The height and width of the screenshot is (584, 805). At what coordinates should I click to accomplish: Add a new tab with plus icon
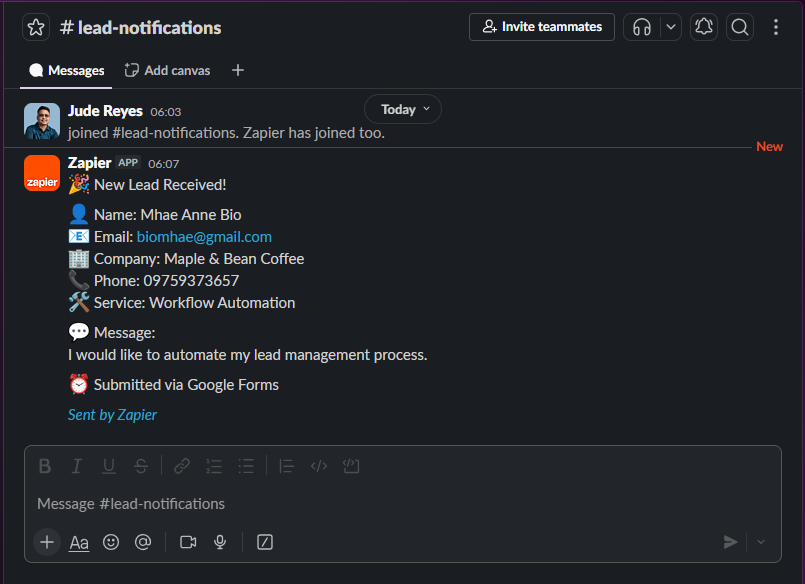point(238,70)
